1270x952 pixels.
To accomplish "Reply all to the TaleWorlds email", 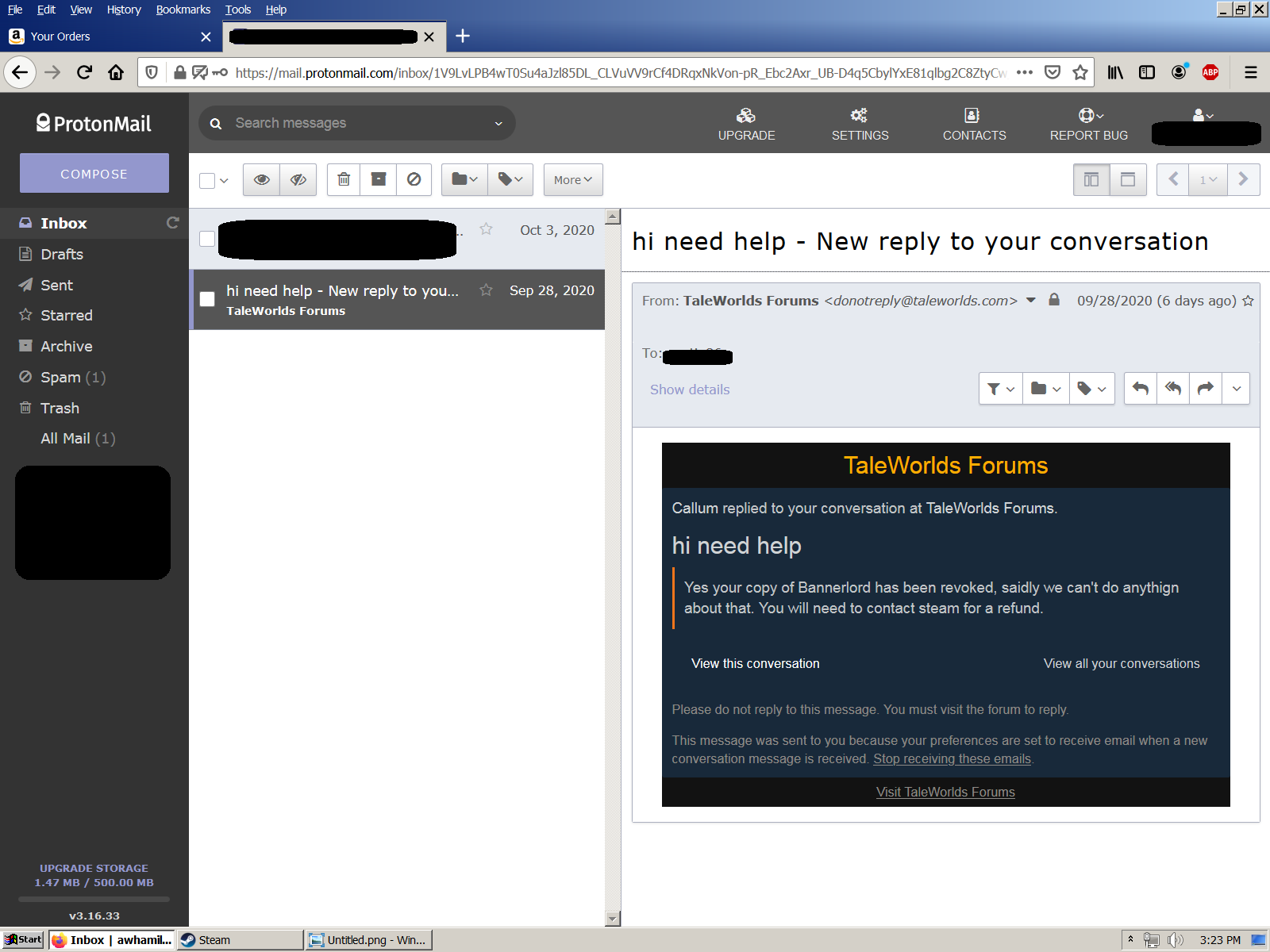I will (x=1173, y=389).
